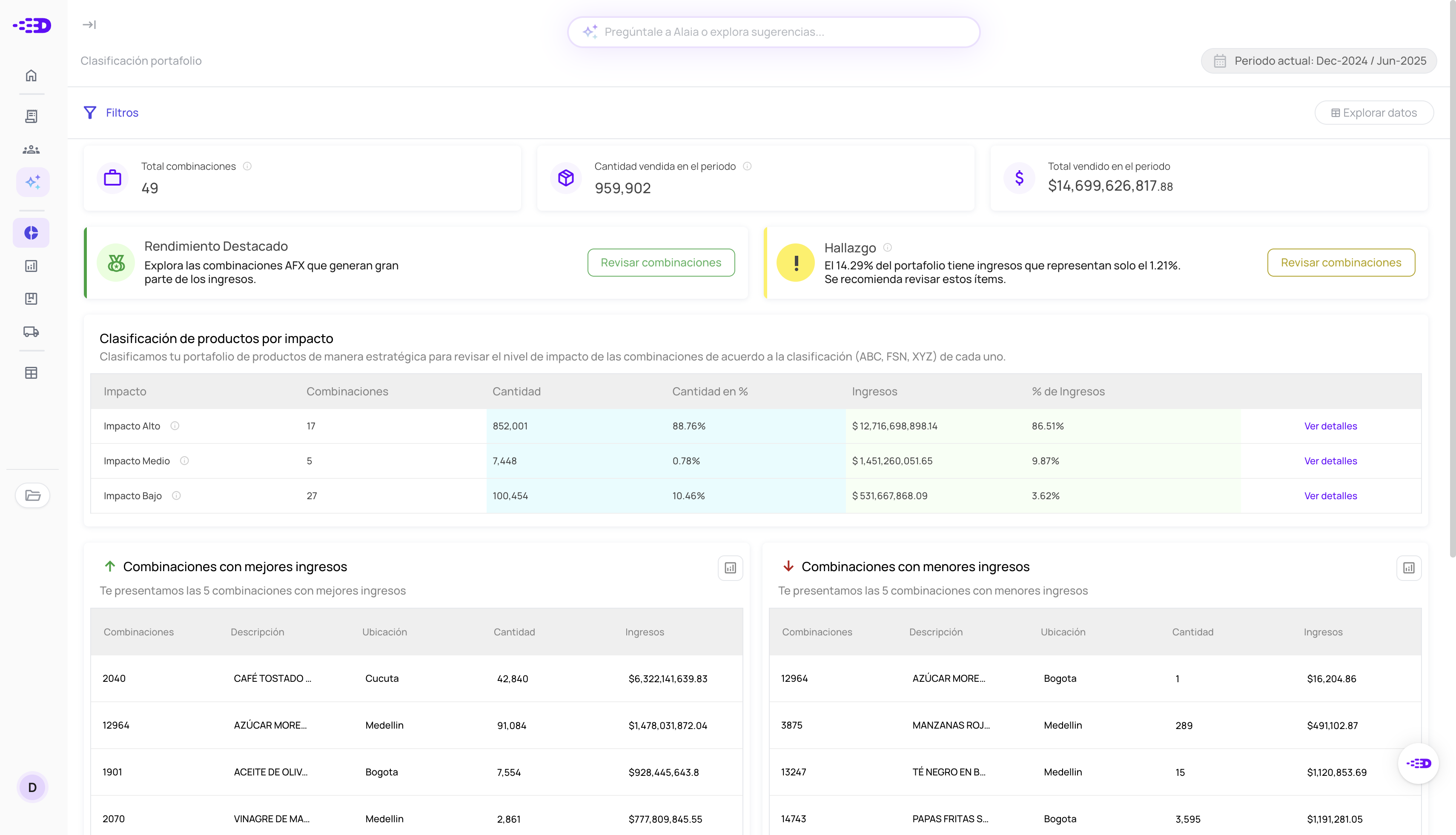Image resolution: width=1456 pixels, height=835 pixels.
Task: Open chart view for menores ingresos
Action: point(1409,568)
